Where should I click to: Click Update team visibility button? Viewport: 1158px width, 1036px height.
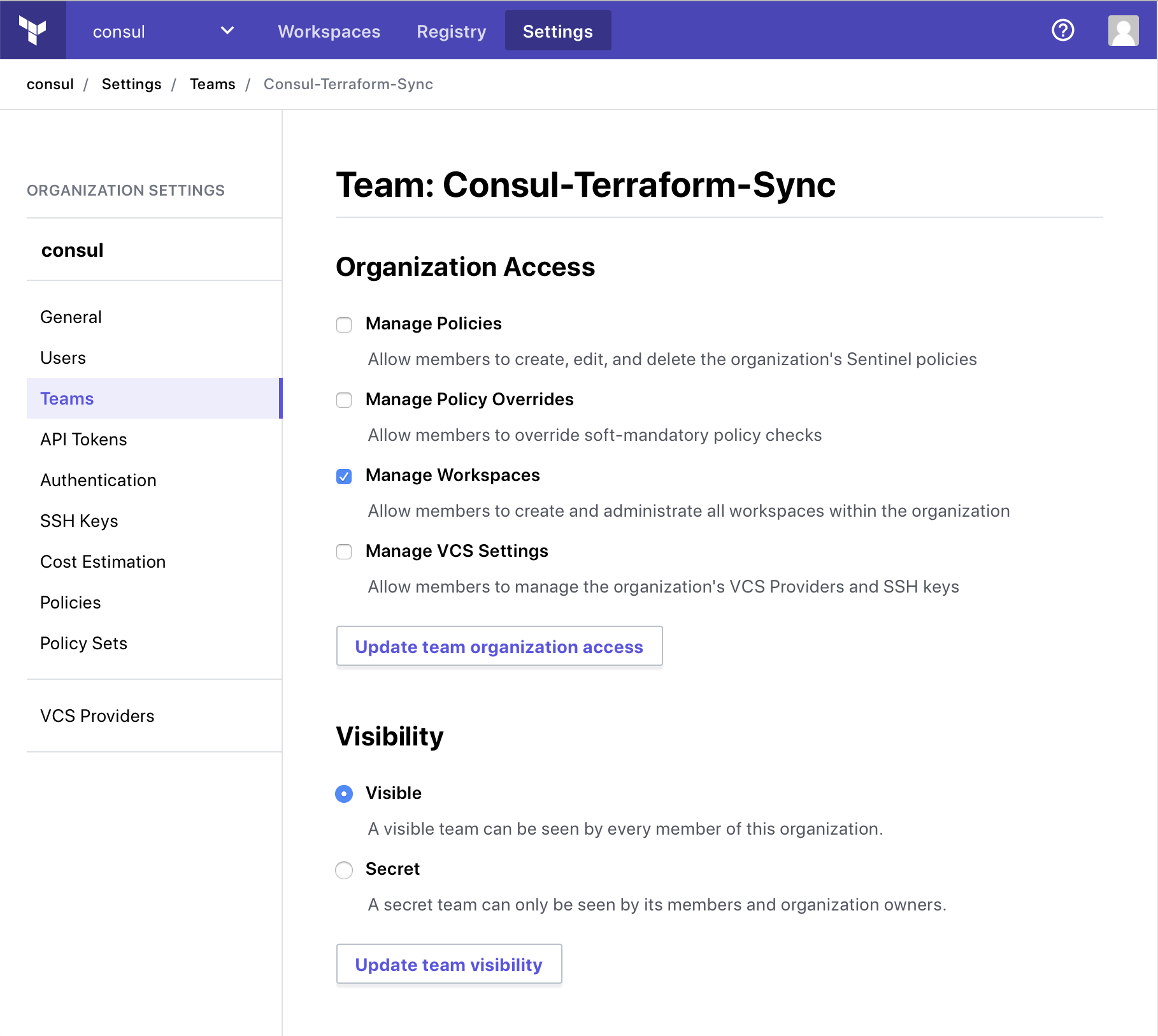coord(449,964)
